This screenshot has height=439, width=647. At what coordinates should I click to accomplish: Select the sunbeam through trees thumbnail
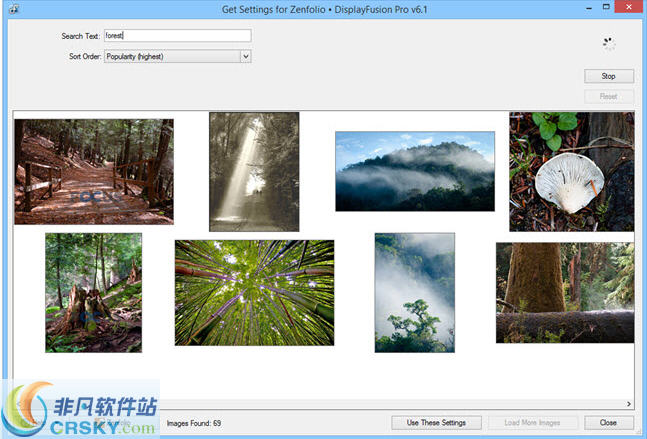(x=254, y=172)
